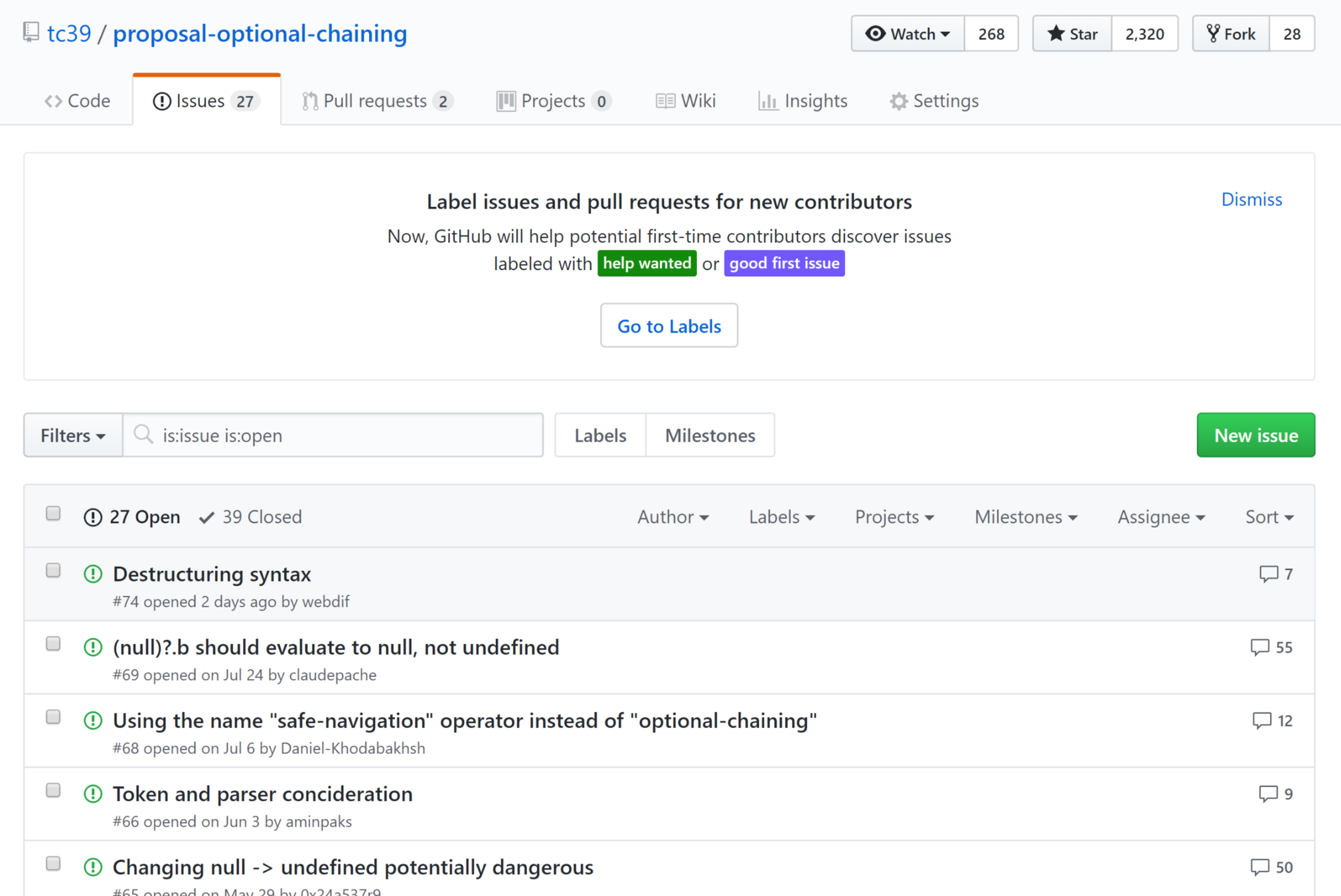Fork the repository via Fork button

[1231, 34]
